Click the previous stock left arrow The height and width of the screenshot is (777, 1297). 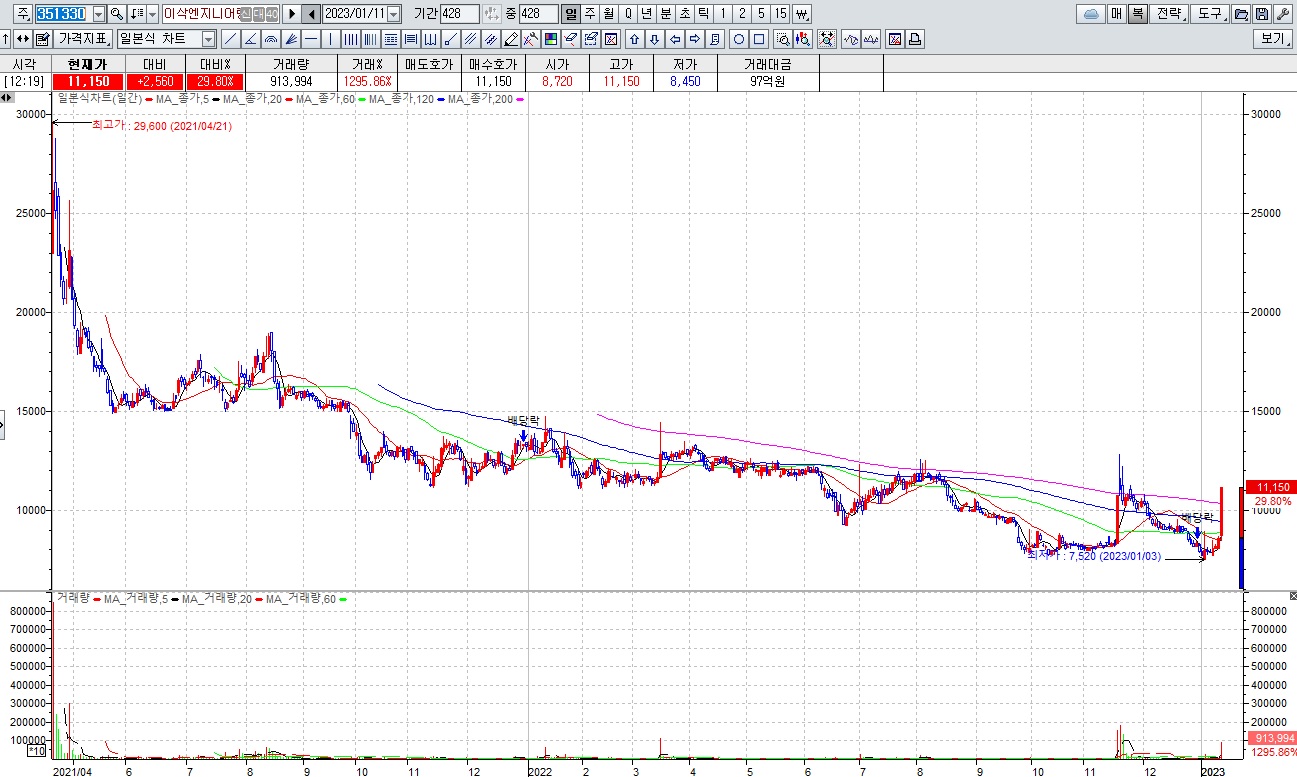pyautogui.click(x=310, y=14)
